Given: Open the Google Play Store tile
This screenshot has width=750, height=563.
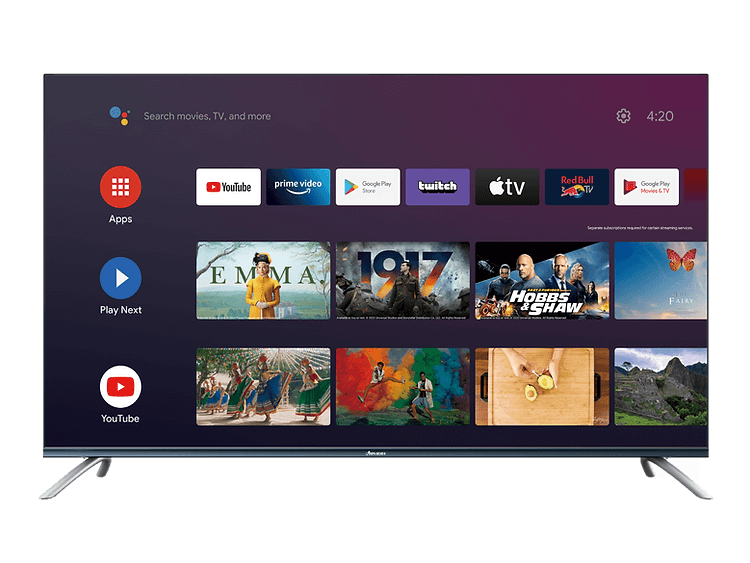Looking at the screenshot, I should pyautogui.click(x=367, y=187).
